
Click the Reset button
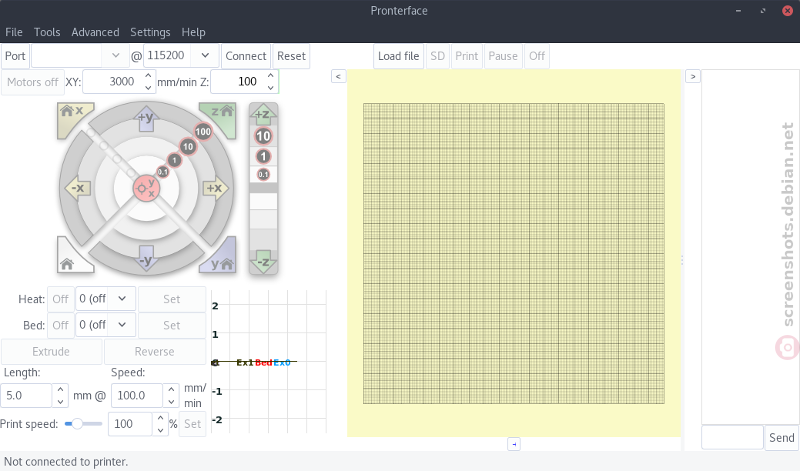291,56
